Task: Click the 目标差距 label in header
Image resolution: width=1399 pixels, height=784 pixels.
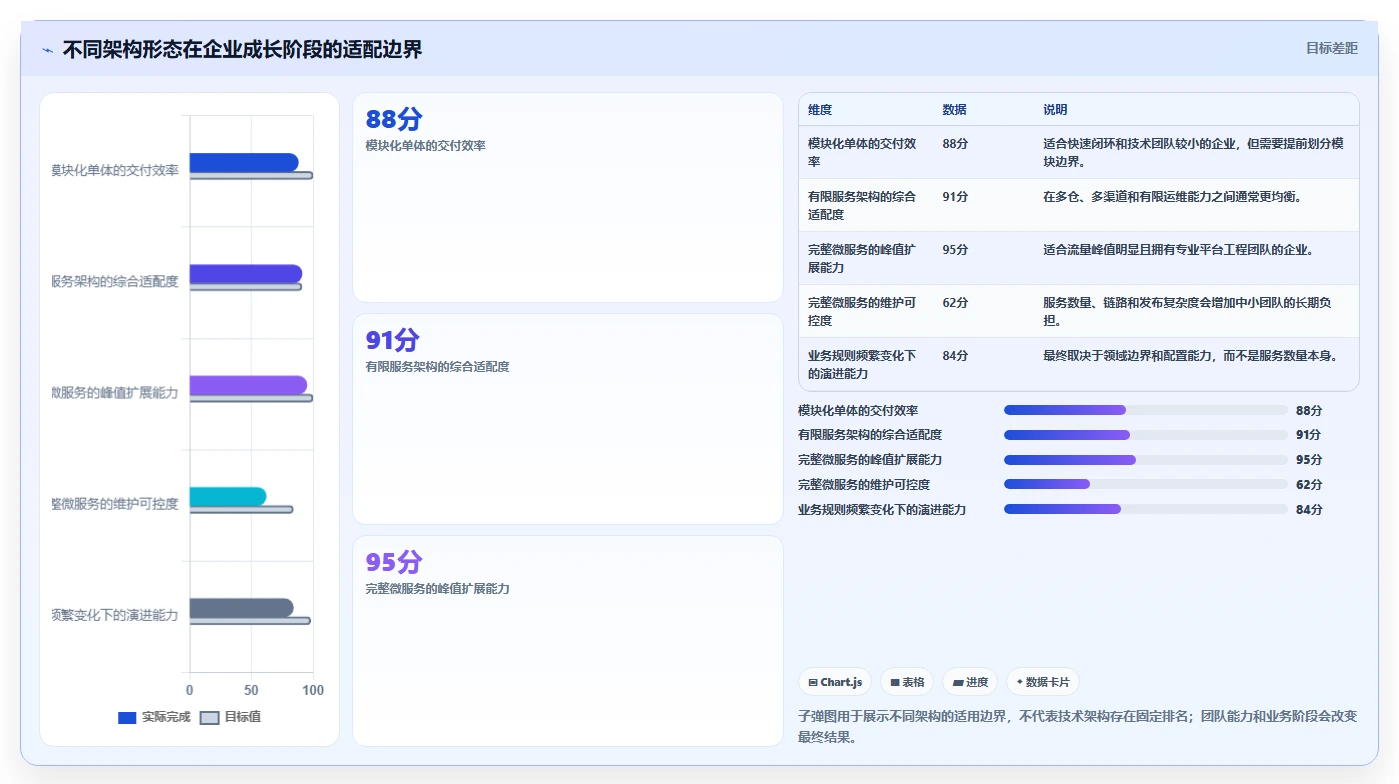Action: pos(1332,48)
